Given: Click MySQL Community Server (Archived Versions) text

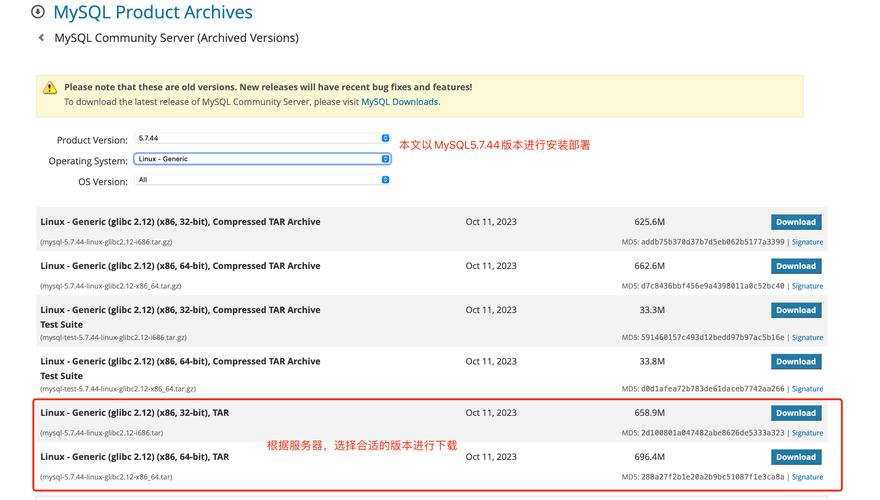Looking at the screenshot, I should click(x=176, y=38).
